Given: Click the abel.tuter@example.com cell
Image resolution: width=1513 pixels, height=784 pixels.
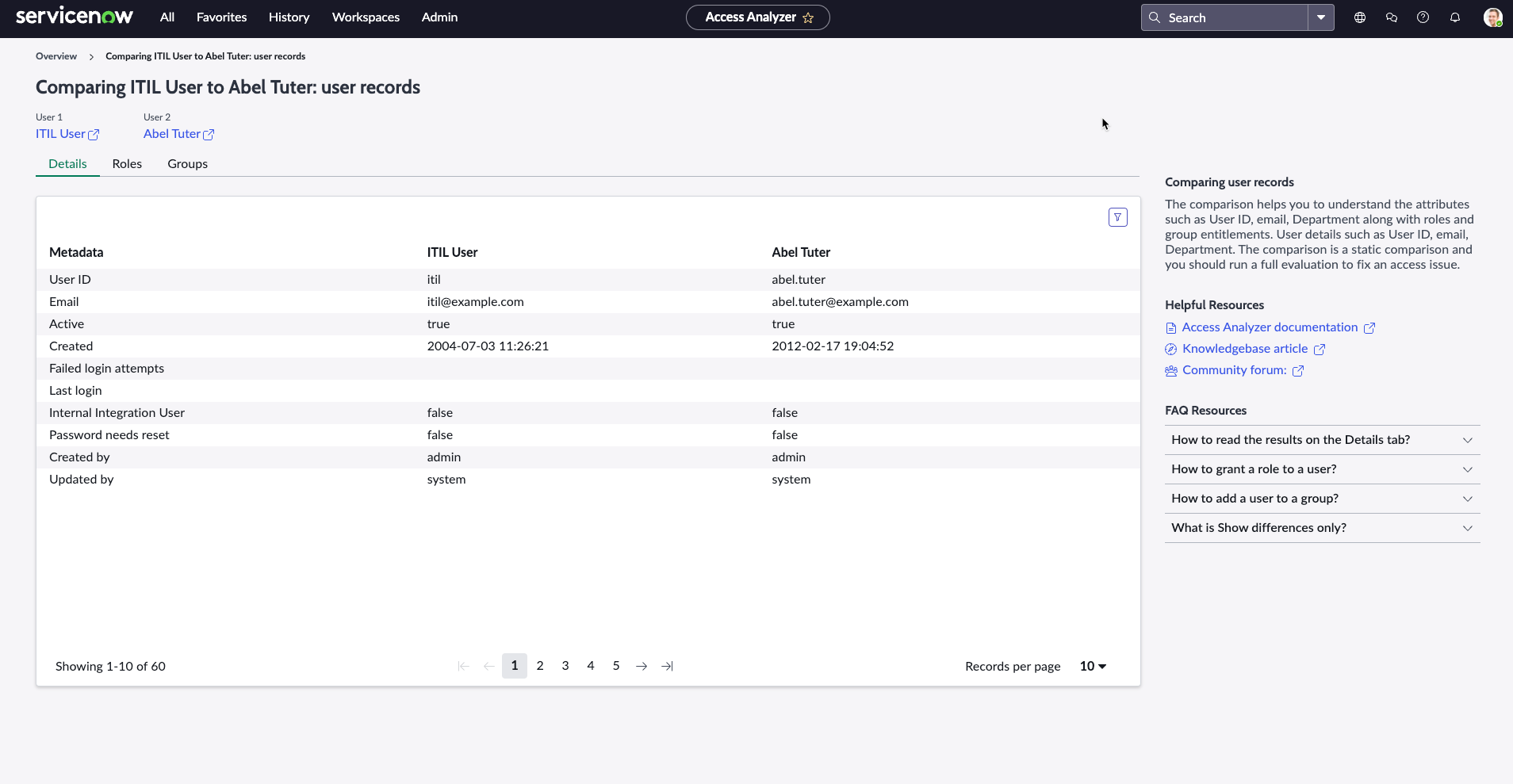Looking at the screenshot, I should tap(840, 302).
